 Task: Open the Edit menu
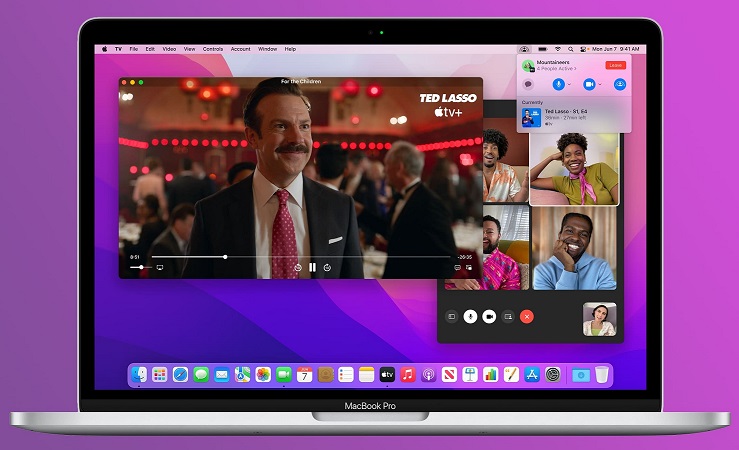click(150, 49)
